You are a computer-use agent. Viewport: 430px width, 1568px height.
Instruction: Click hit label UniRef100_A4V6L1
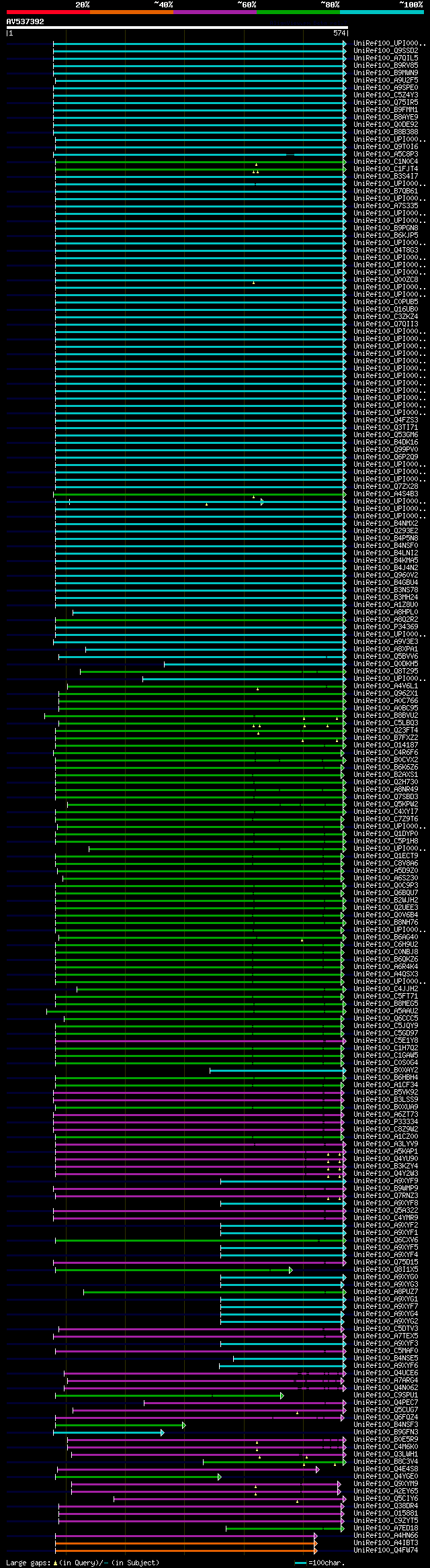pyautogui.click(x=386, y=686)
